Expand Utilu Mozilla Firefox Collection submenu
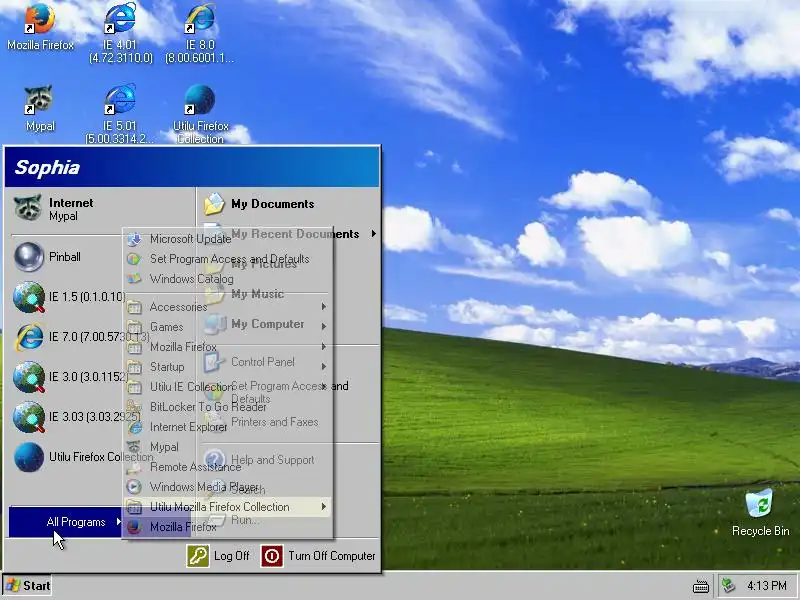This screenshot has height=600, width=800. pos(227,507)
